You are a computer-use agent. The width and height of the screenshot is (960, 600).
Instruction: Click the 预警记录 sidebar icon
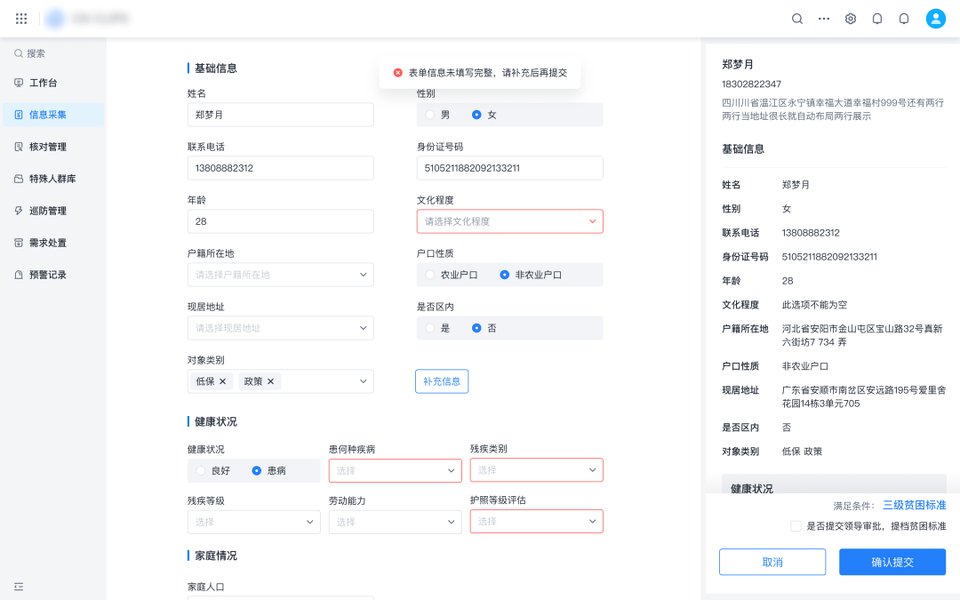click(18, 275)
